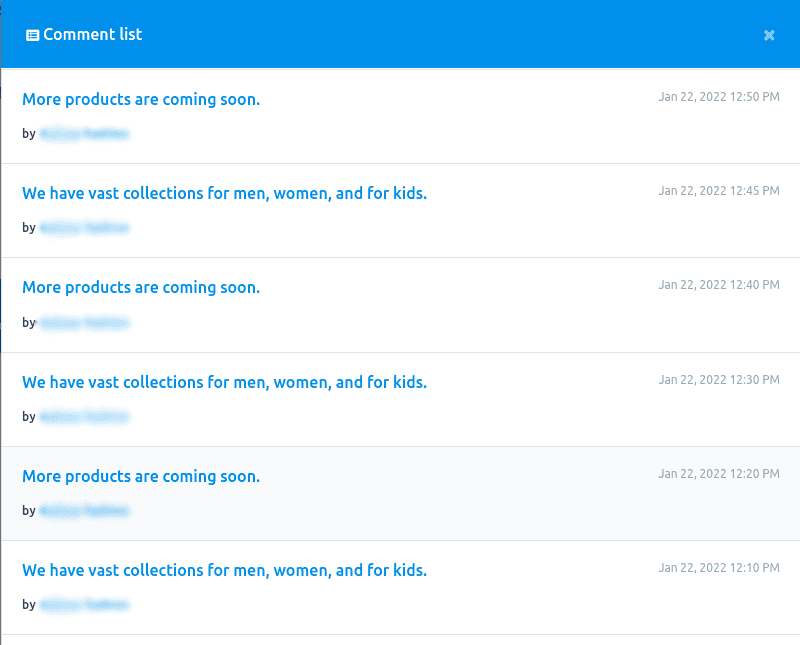The image size is (800, 645).
Task: Open the vast collections comment from 12:10 PM
Action: [224, 570]
